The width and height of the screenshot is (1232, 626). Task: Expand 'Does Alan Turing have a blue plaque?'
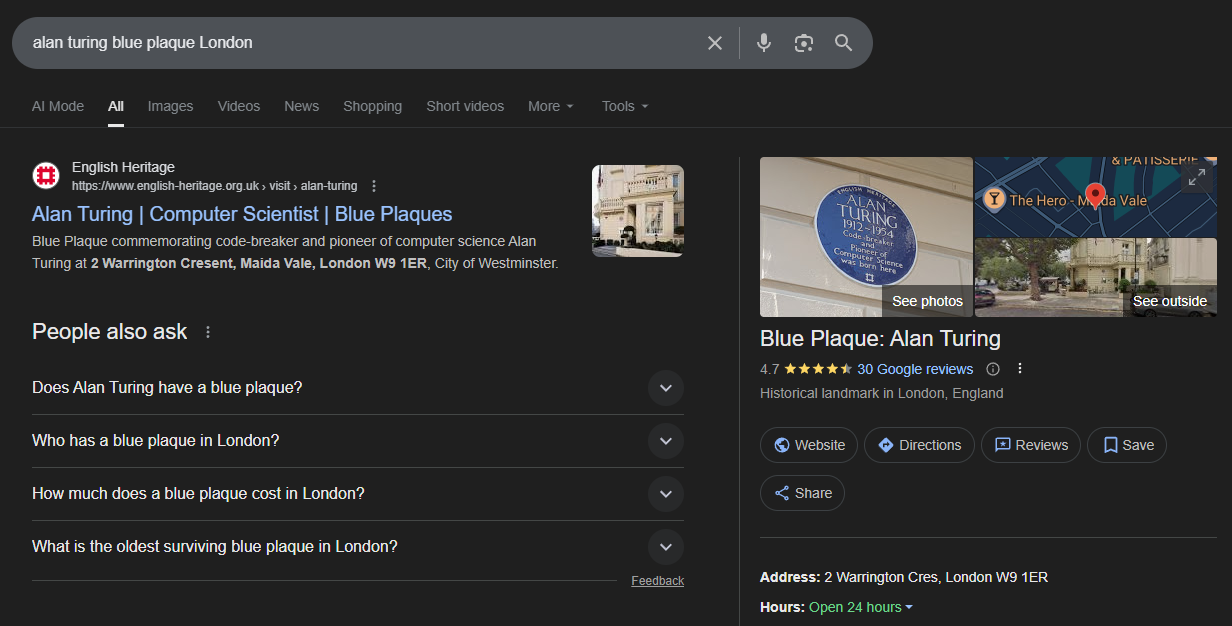tap(666, 388)
